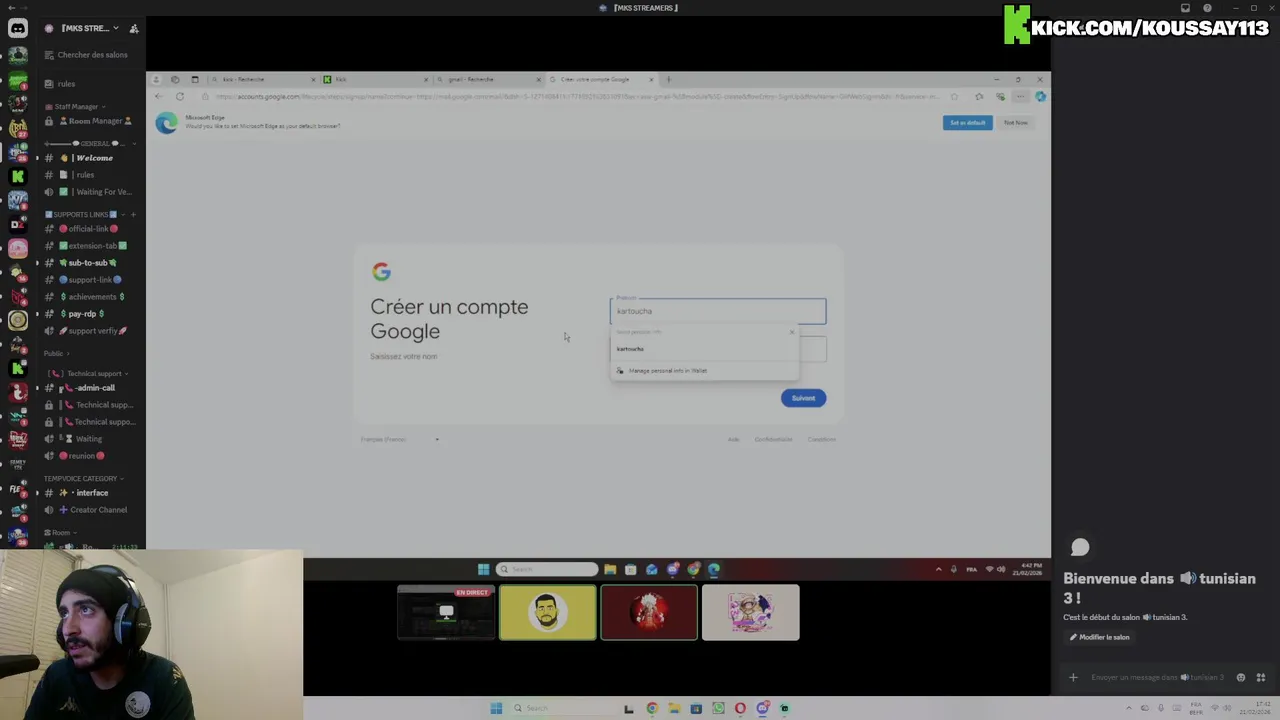
Task: Click the message box for tunisian 3
Action: point(1156,677)
